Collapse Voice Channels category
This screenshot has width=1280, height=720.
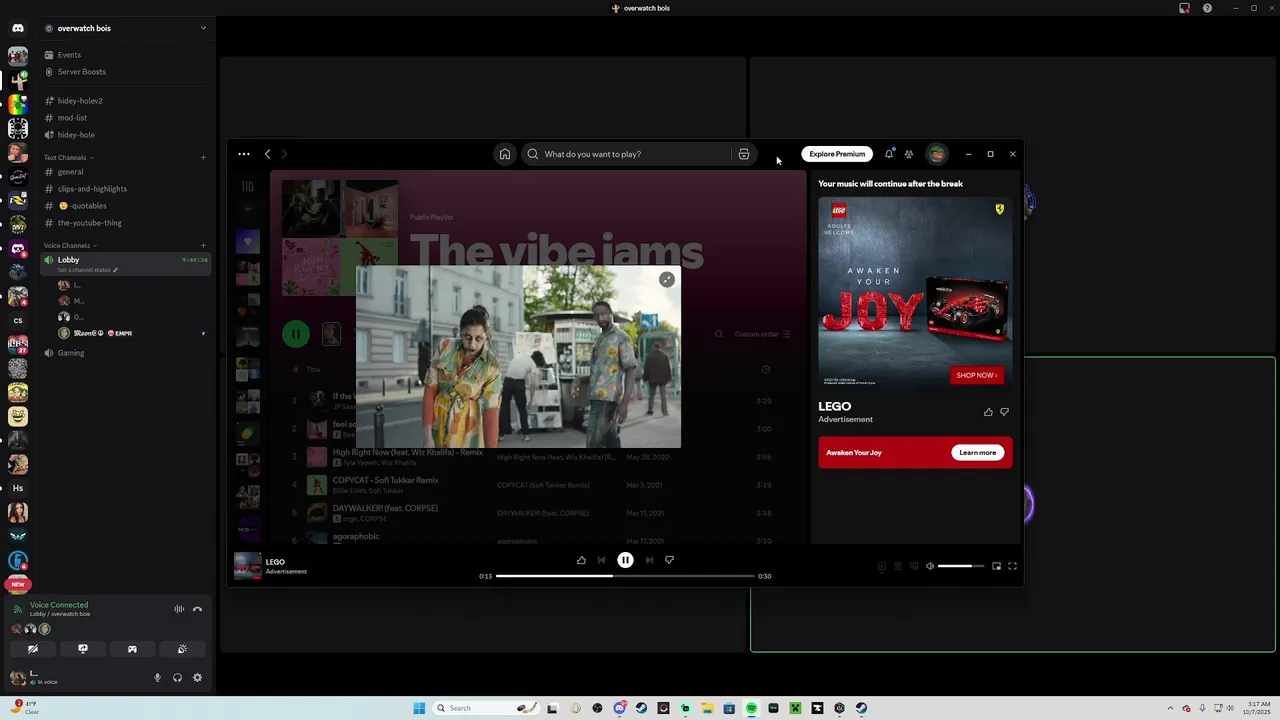(x=70, y=245)
